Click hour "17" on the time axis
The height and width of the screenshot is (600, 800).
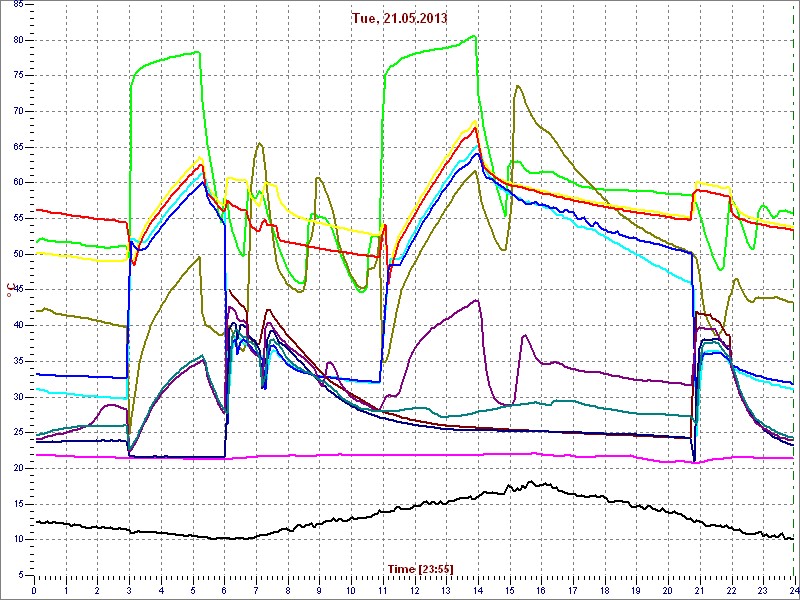pyautogui.click(x=572, y=590)
